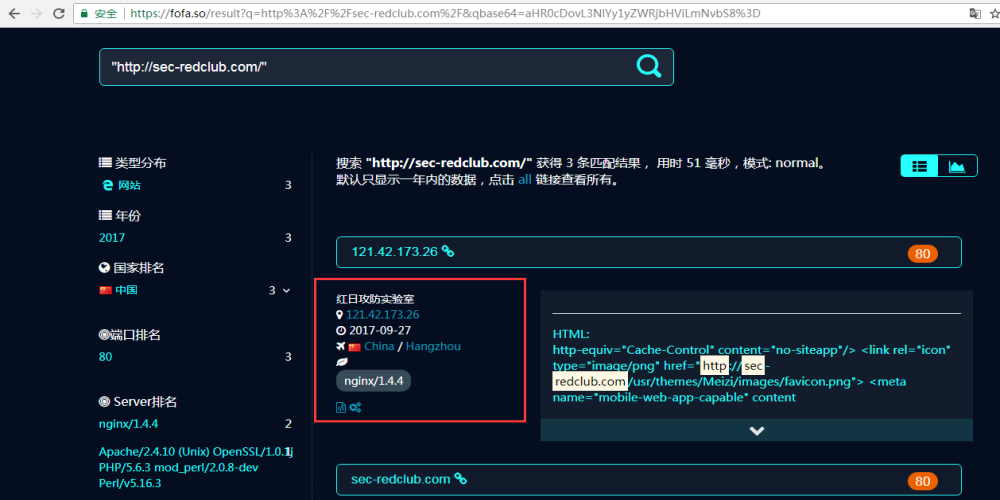Filter by port 80 in sidebar
The height and width of the screenshot is (500, 1000).
(x=105, y=357)
